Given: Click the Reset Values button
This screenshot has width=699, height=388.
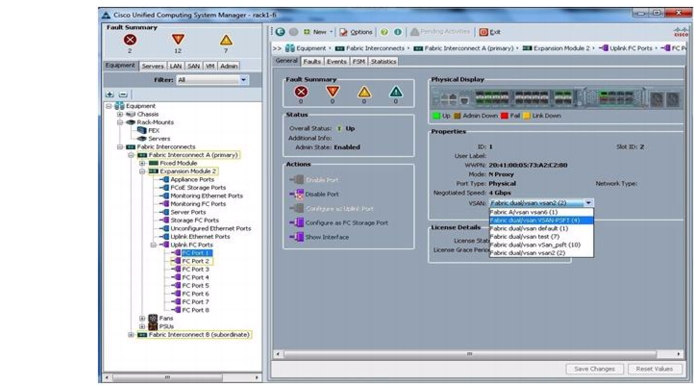Looking at the screenshot, I should tap(654, 369).
